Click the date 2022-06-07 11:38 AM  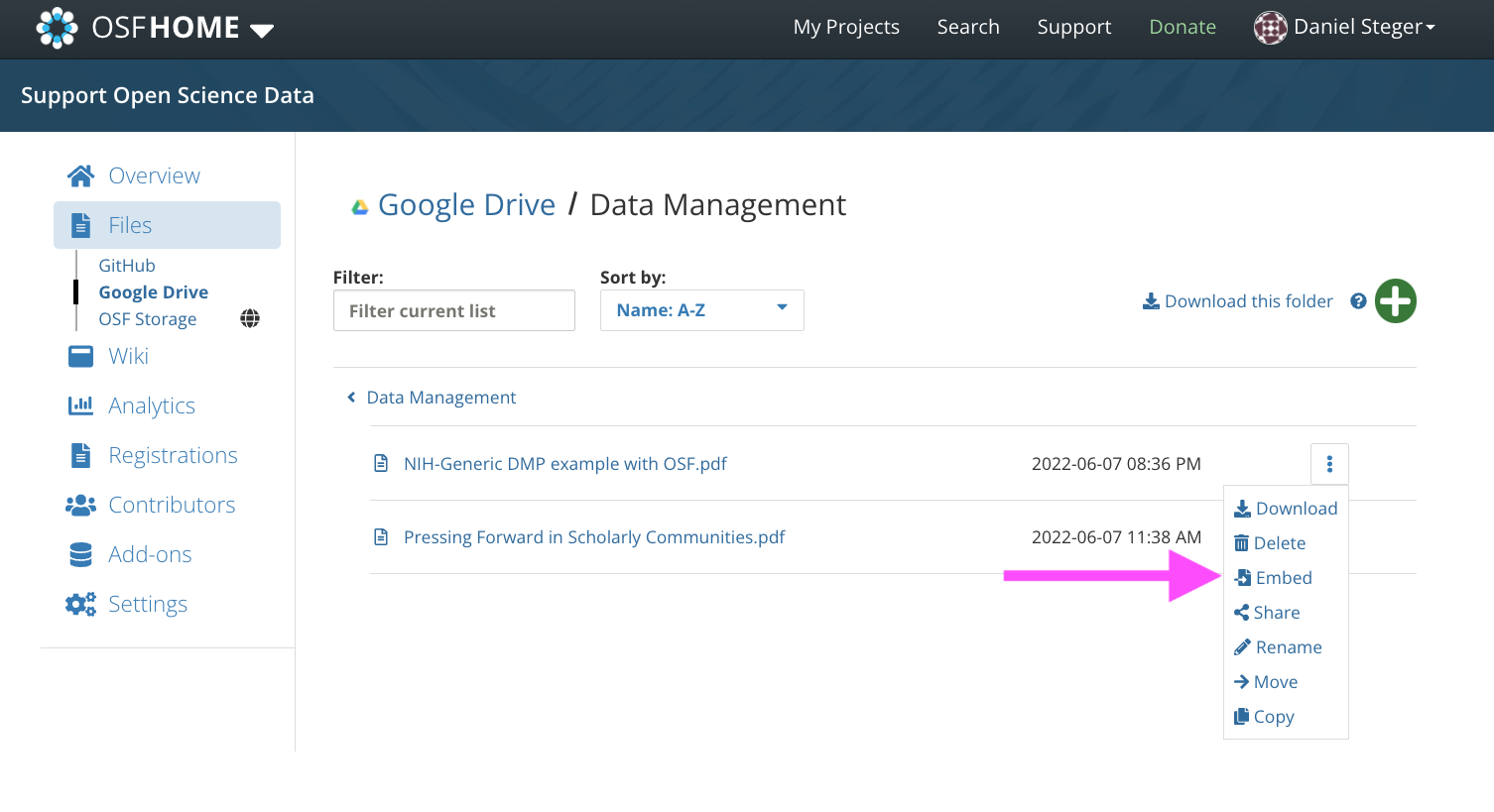[x=1116, y=536]
